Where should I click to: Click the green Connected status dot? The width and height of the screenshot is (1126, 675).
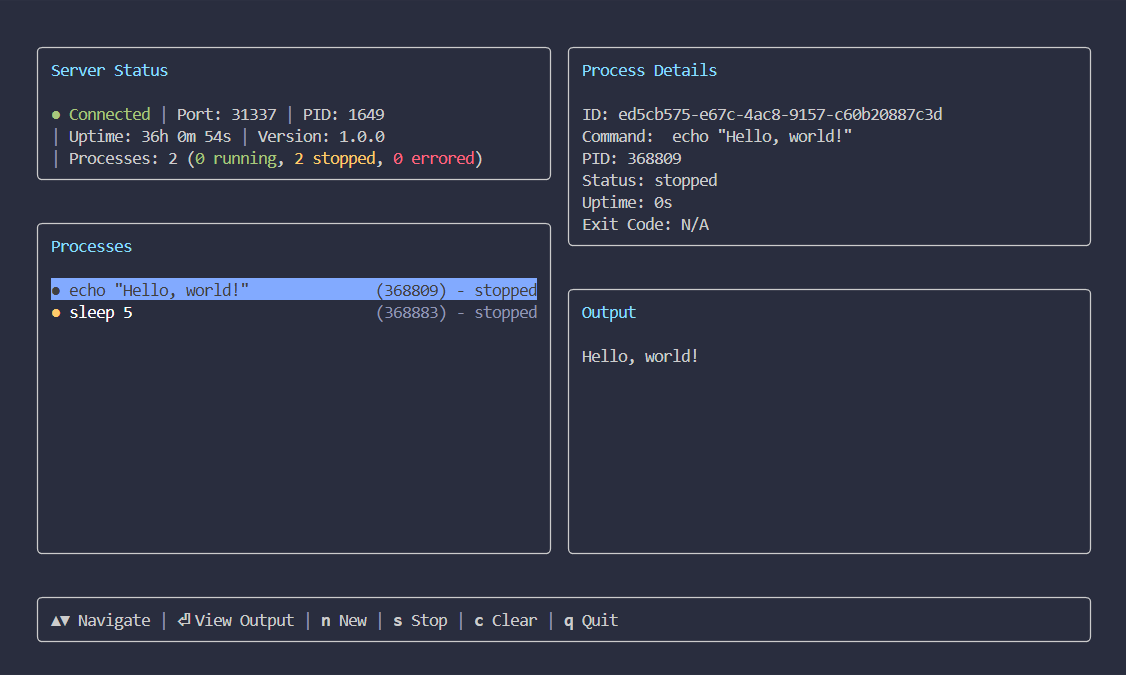[57, 114]
